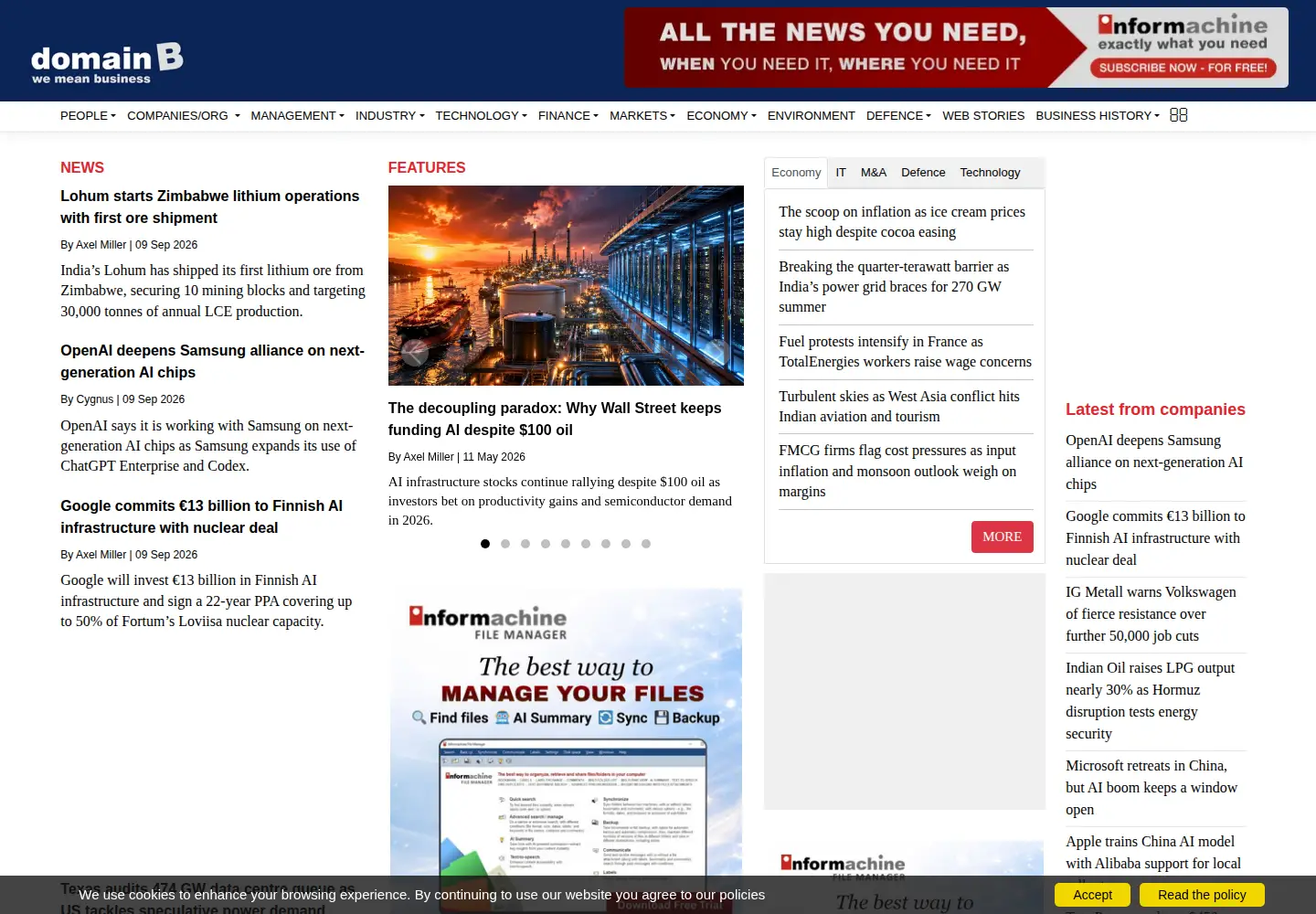The image size is (1316, 914).
Task: Open ice cream inflation scoop story
Action: 902,222
